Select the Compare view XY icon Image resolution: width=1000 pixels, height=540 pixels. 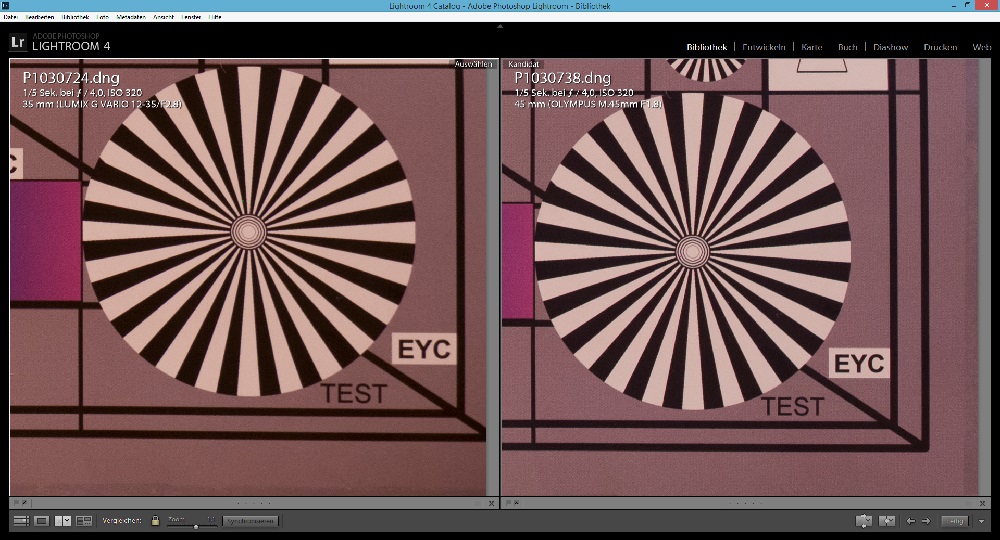point(62,521)
